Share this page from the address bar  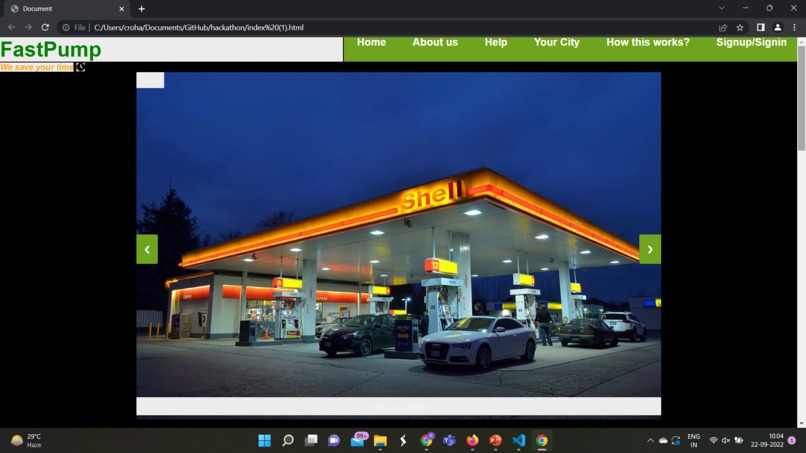(723, 27)
